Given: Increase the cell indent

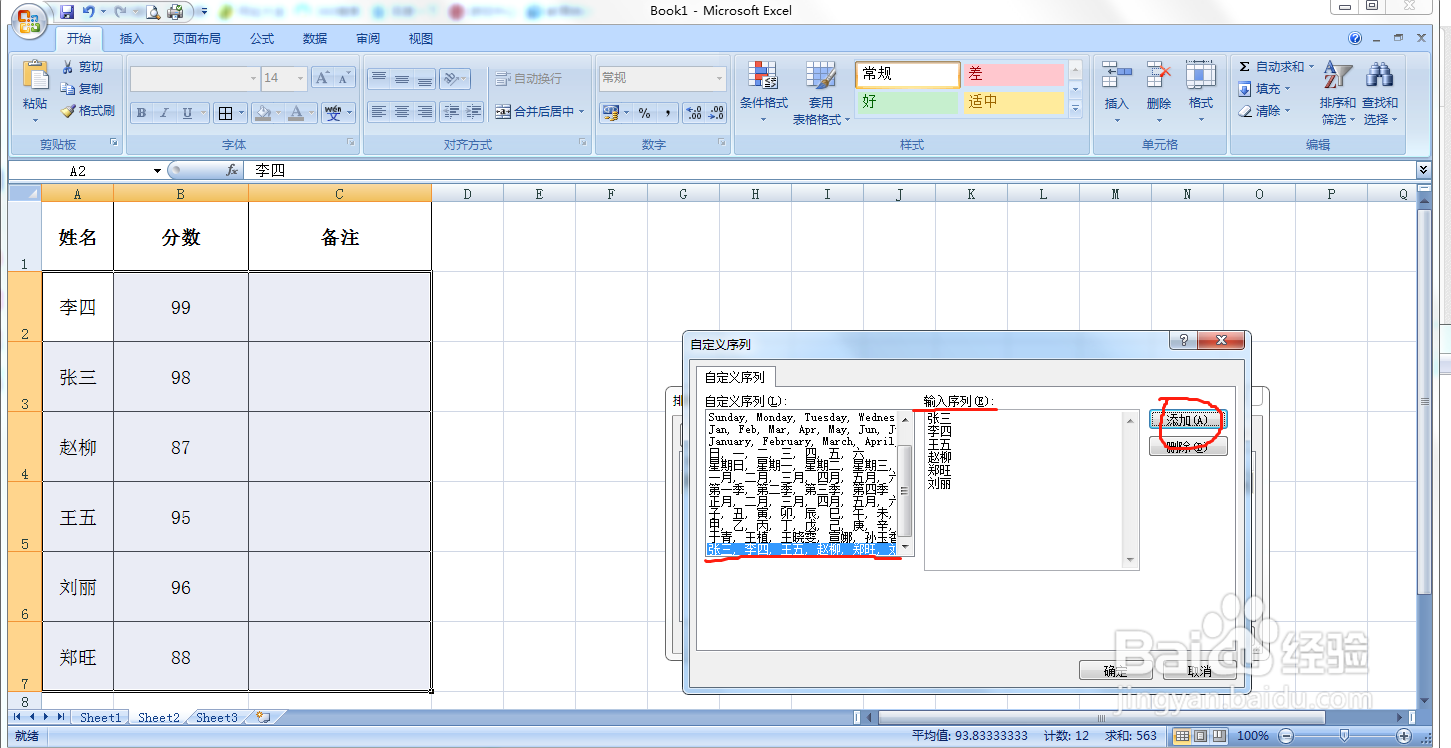Looking at the screenshot, I should coord(474,112).
